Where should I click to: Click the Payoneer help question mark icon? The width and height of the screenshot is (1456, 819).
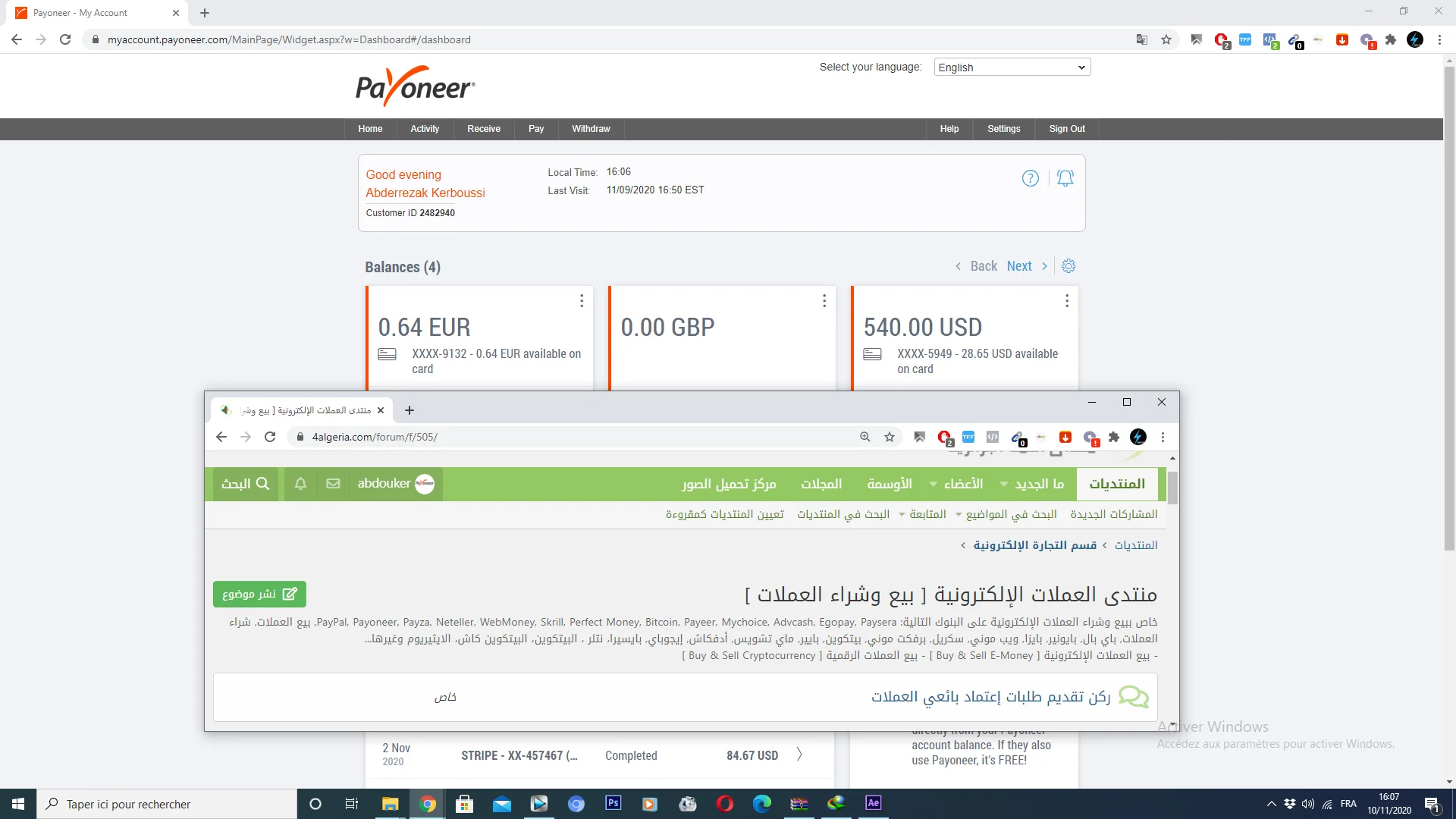(x=1030, y=178)
